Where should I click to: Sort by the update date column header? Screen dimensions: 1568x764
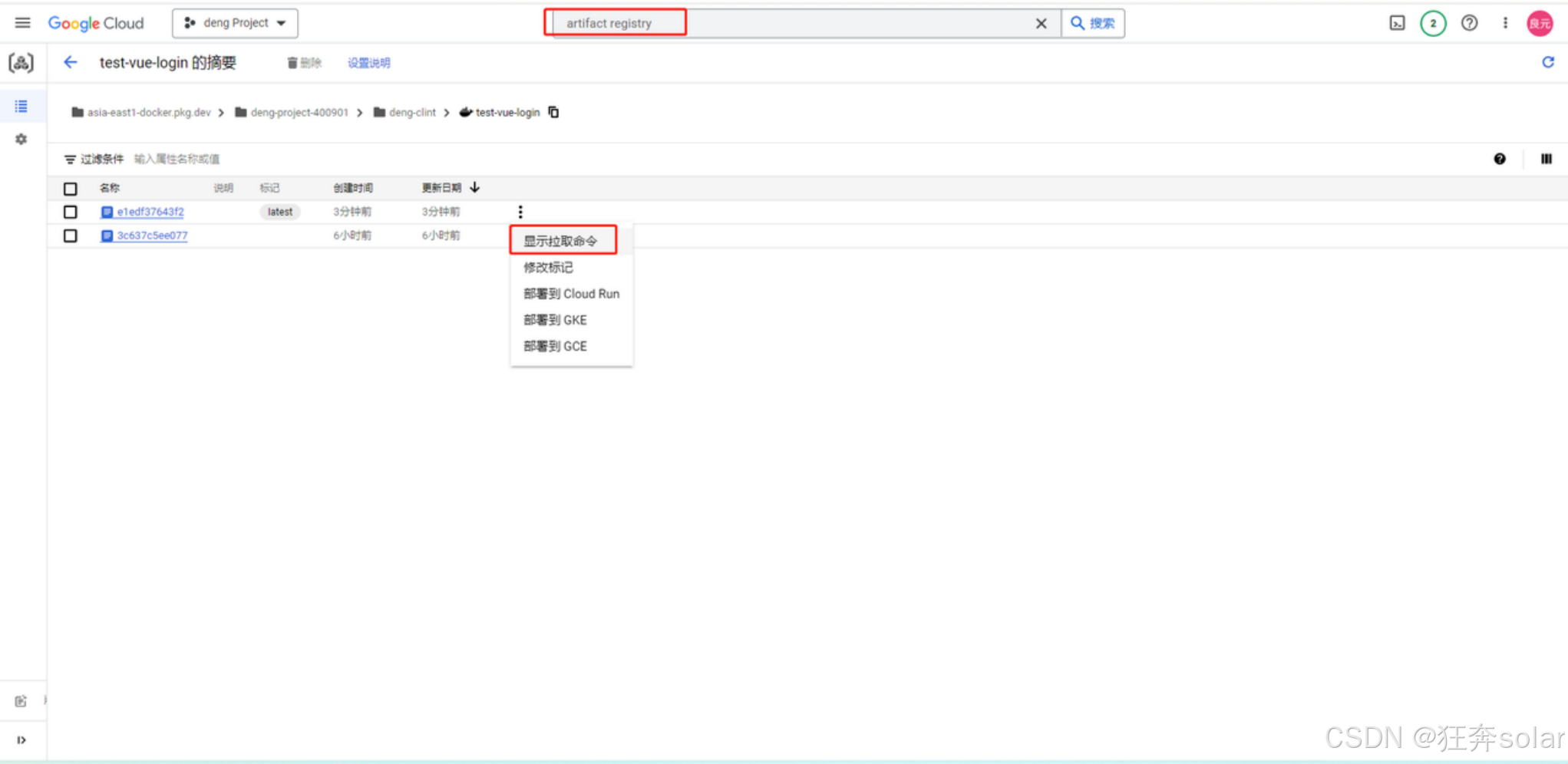point(441,188)
